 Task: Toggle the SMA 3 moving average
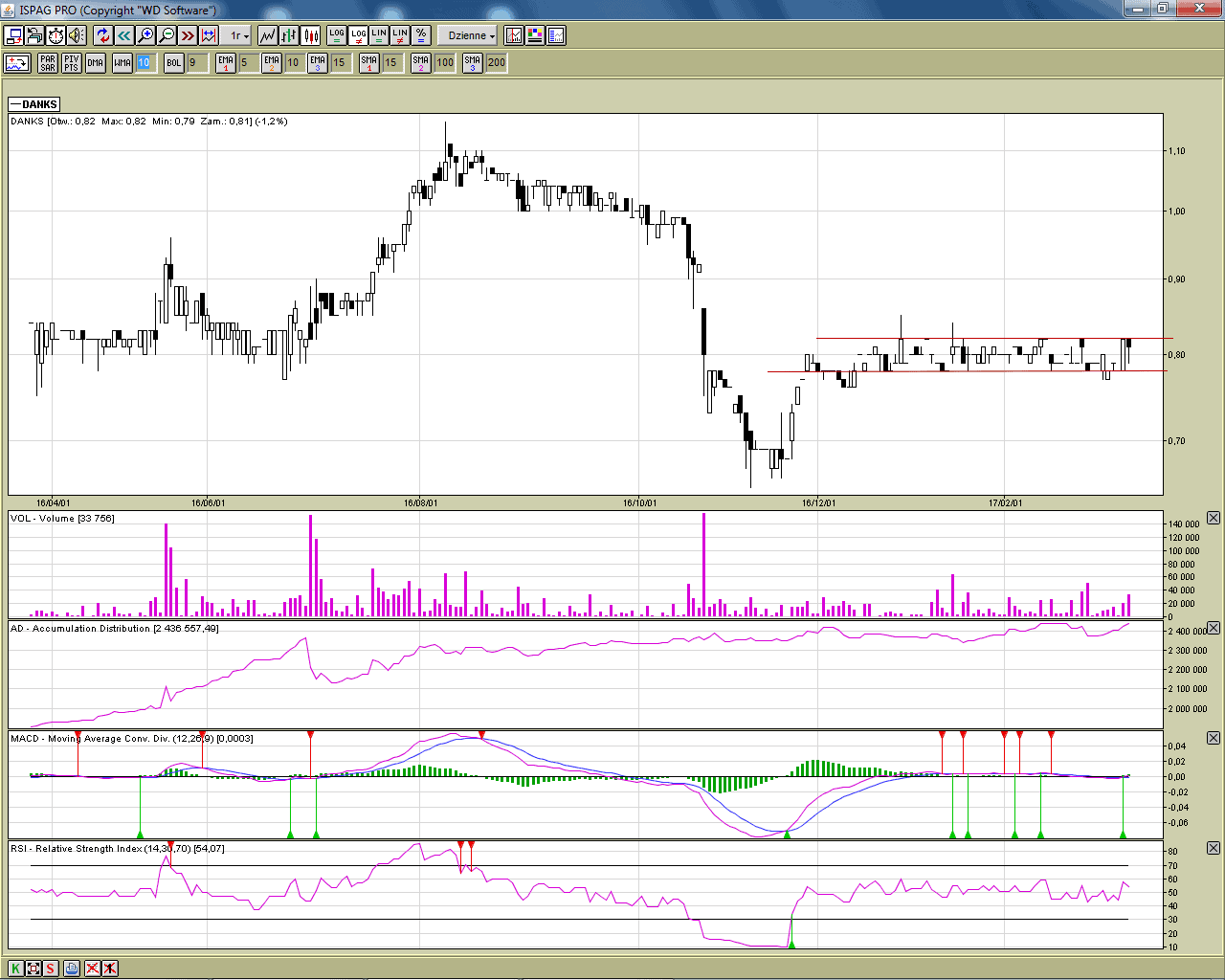472,63
